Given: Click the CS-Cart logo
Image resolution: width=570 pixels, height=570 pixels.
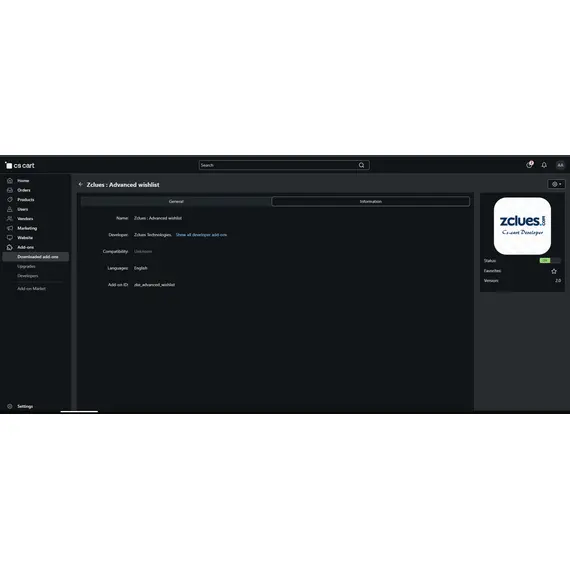Looking at the screenshot, I should [20, 165].
